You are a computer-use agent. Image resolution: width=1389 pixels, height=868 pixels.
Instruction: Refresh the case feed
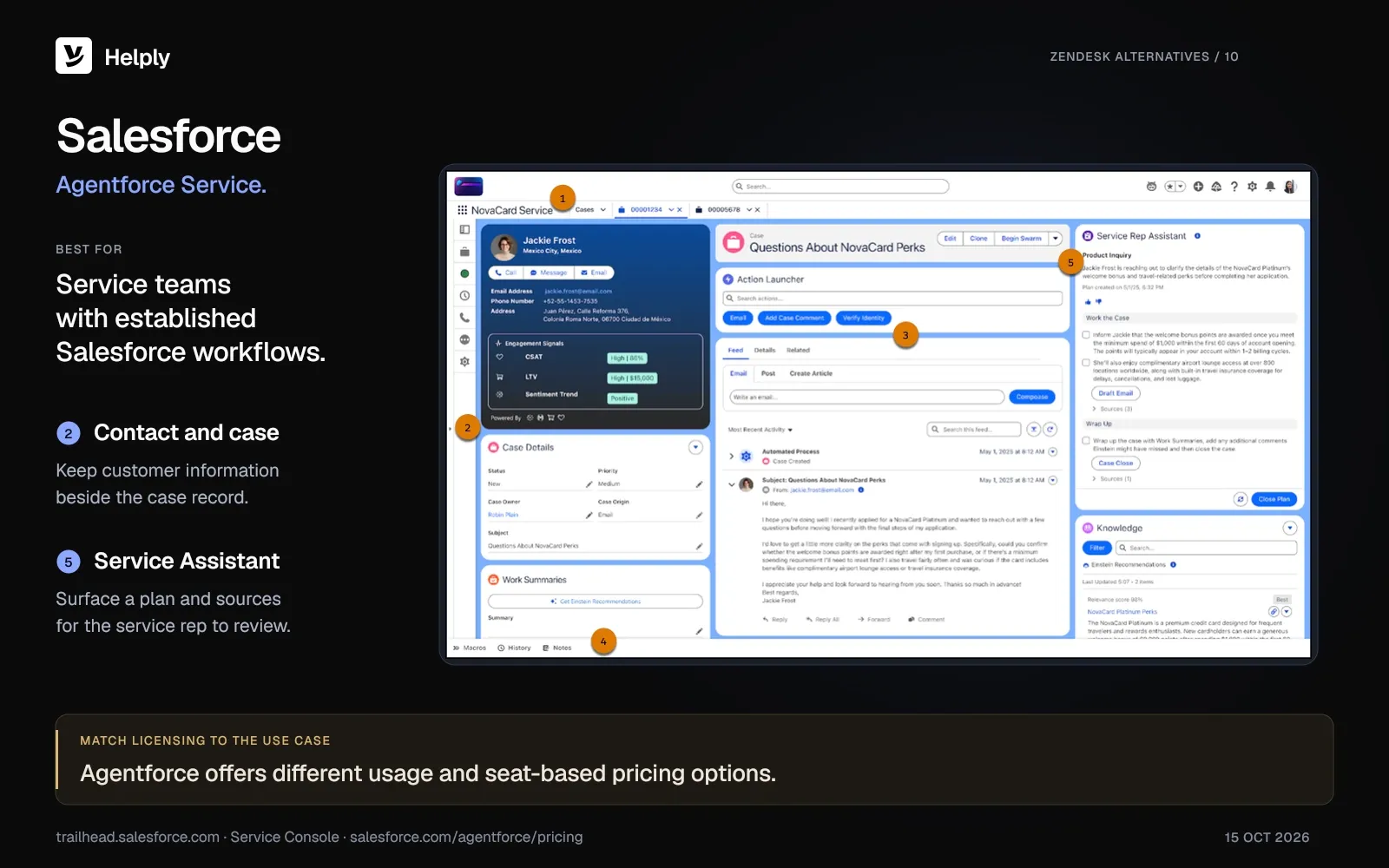(1050, 429)
